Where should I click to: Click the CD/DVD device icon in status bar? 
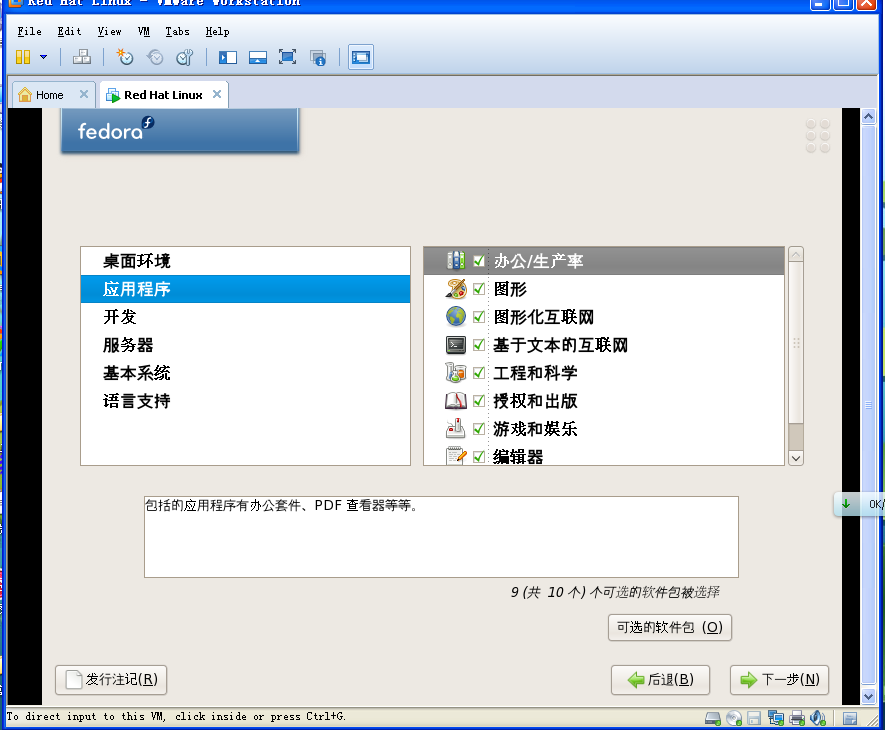(x=732, y=718)
